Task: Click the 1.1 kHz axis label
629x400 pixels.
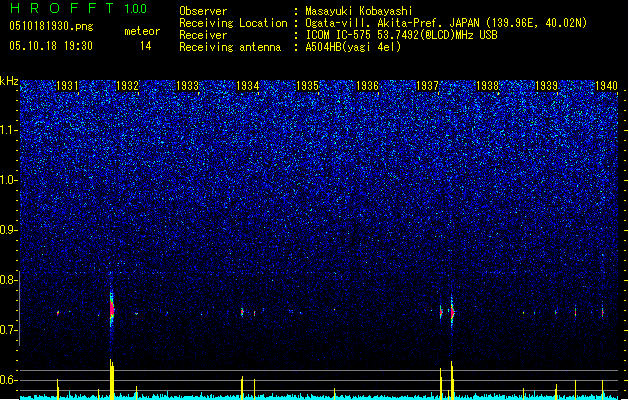Action: coord(9,130)
